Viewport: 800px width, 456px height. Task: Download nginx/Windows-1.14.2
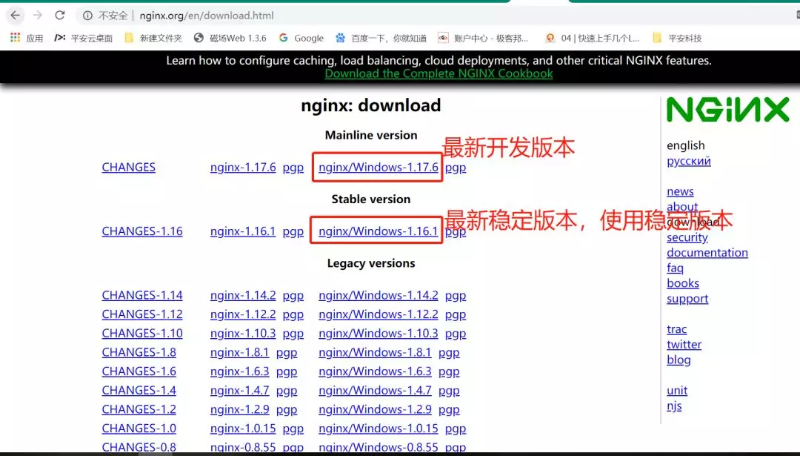(378, 295)
